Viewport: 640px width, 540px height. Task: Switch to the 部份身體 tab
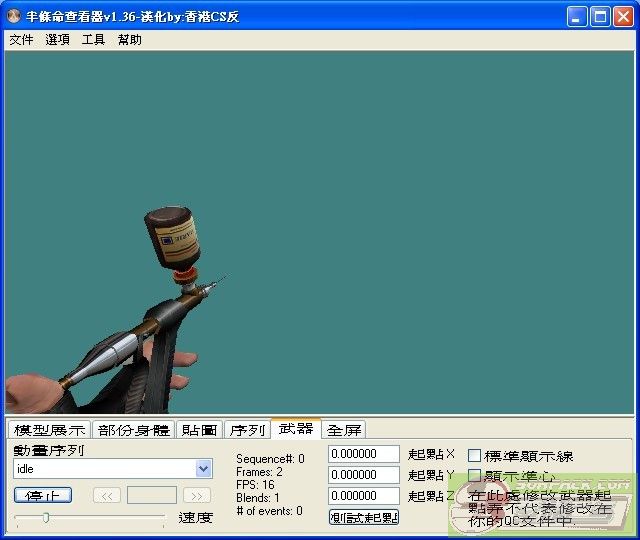pos(134,430)
